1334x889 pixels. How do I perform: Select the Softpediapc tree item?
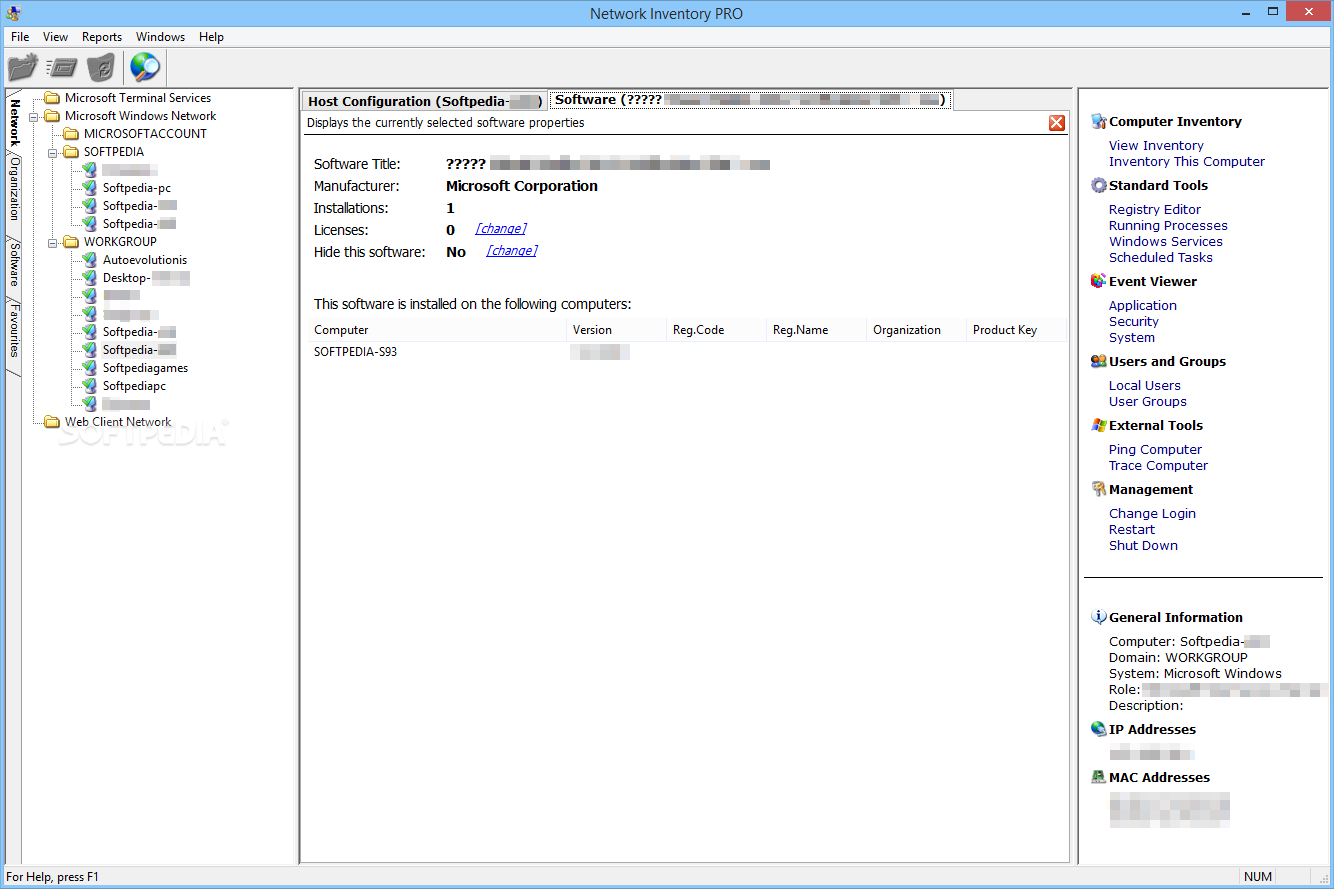(134, 386)
